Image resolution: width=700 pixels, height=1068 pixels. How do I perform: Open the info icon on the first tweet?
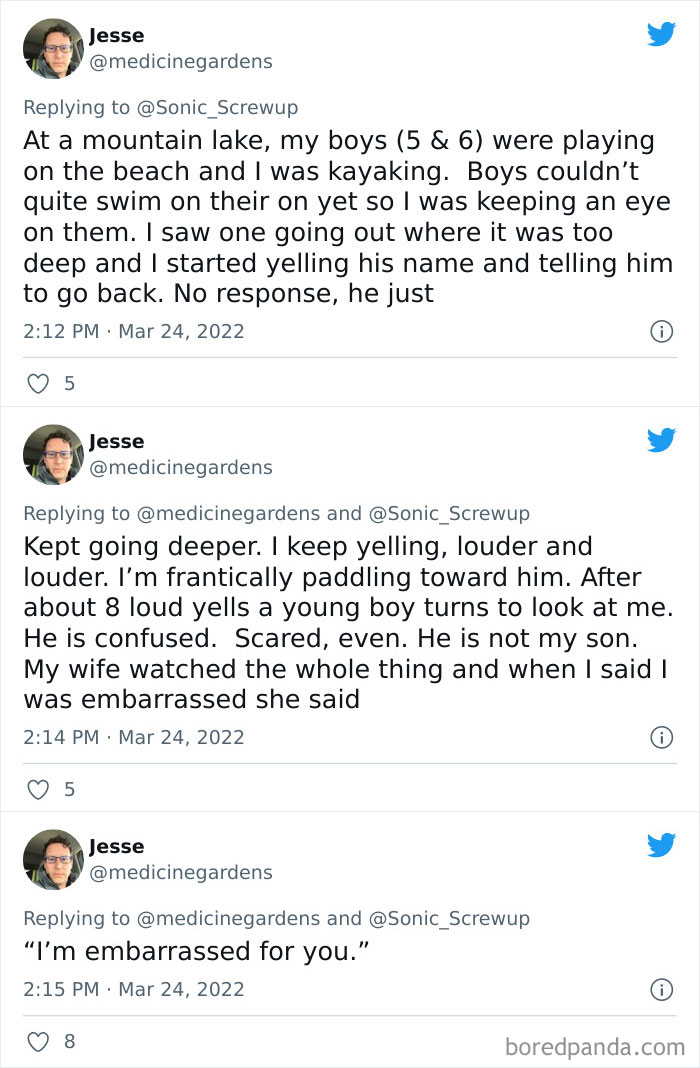click(x=662, y=331)
